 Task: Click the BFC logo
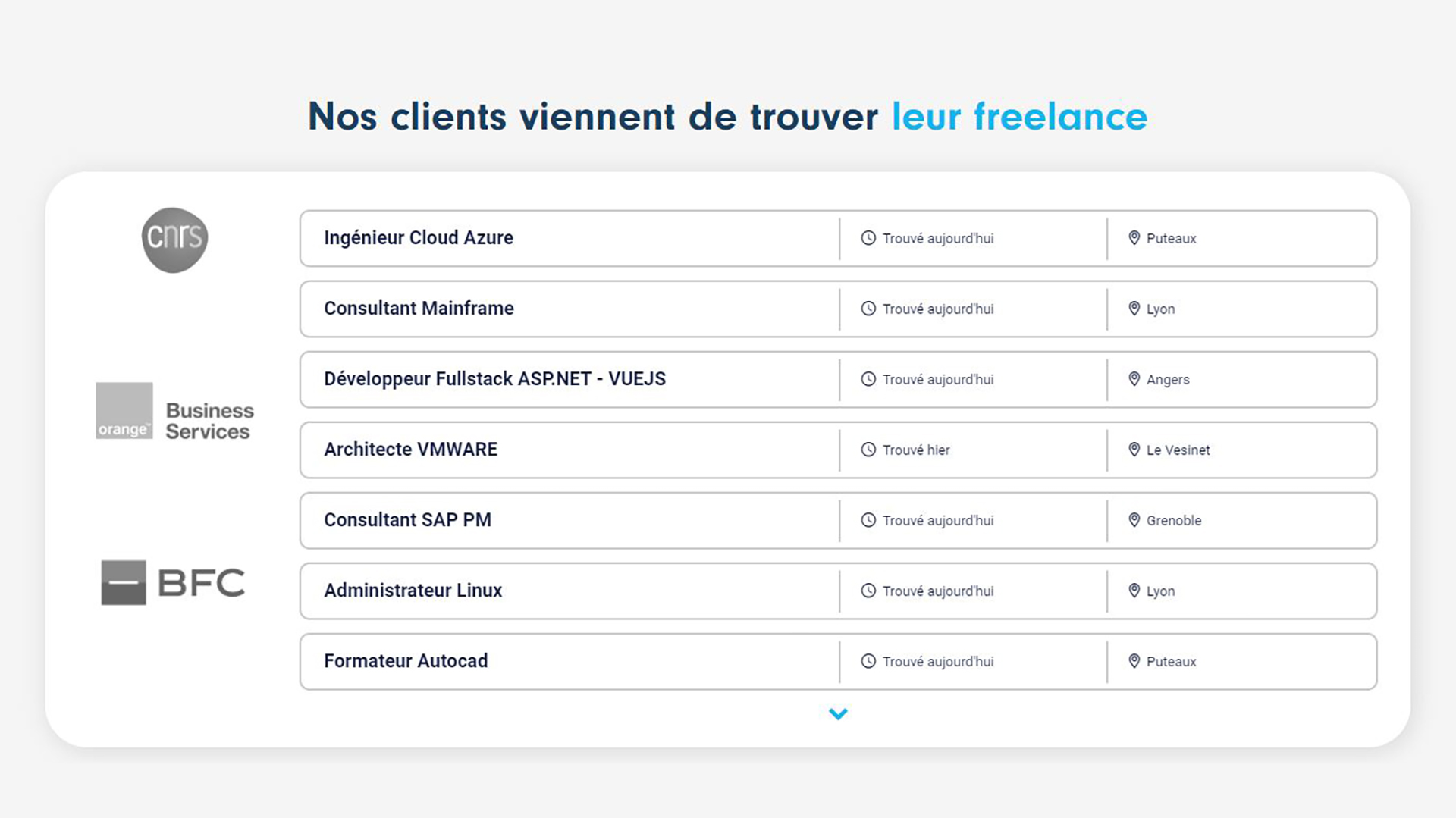coord(174,582)
